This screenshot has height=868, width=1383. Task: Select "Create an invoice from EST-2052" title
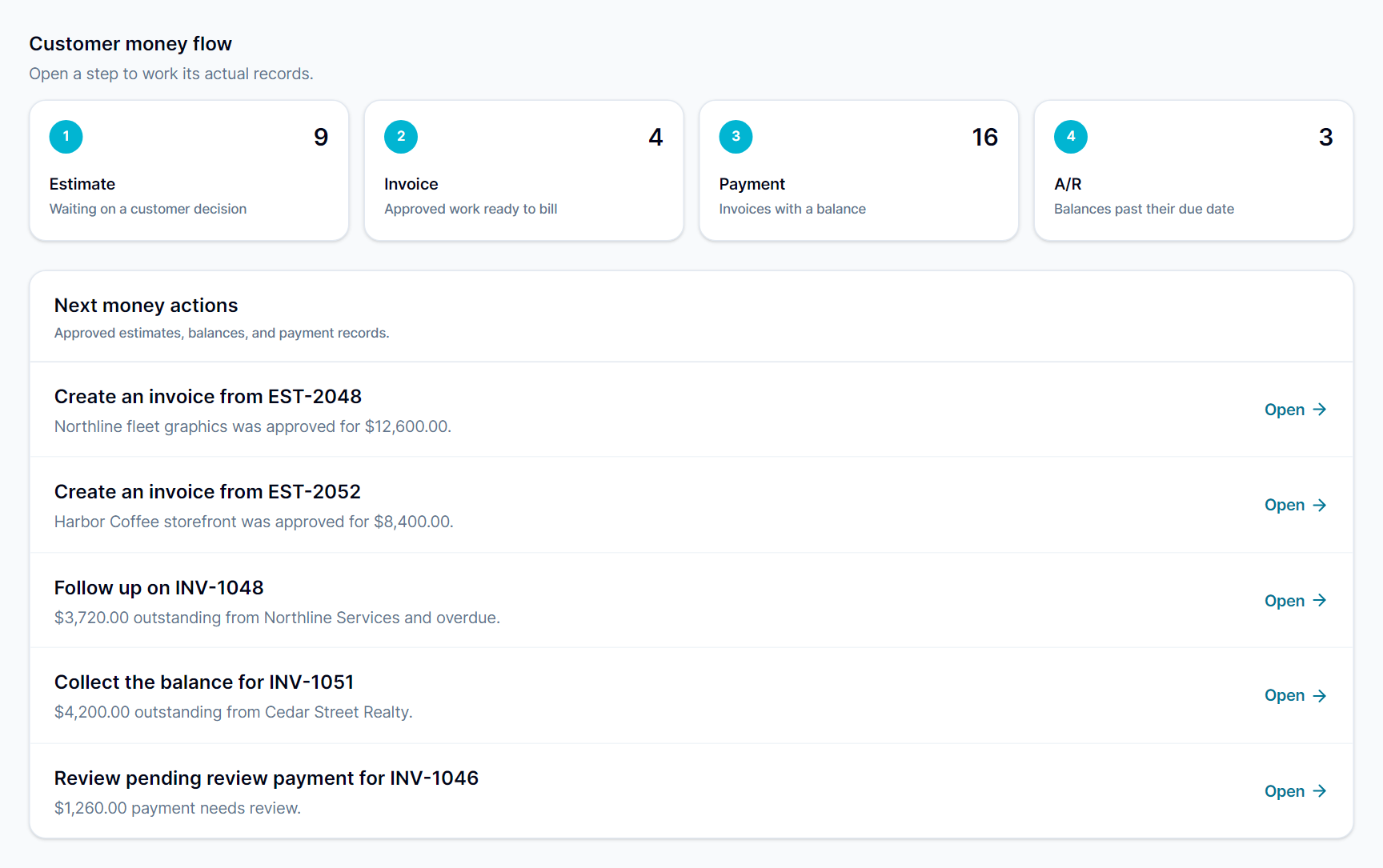(x=207, y=492)
